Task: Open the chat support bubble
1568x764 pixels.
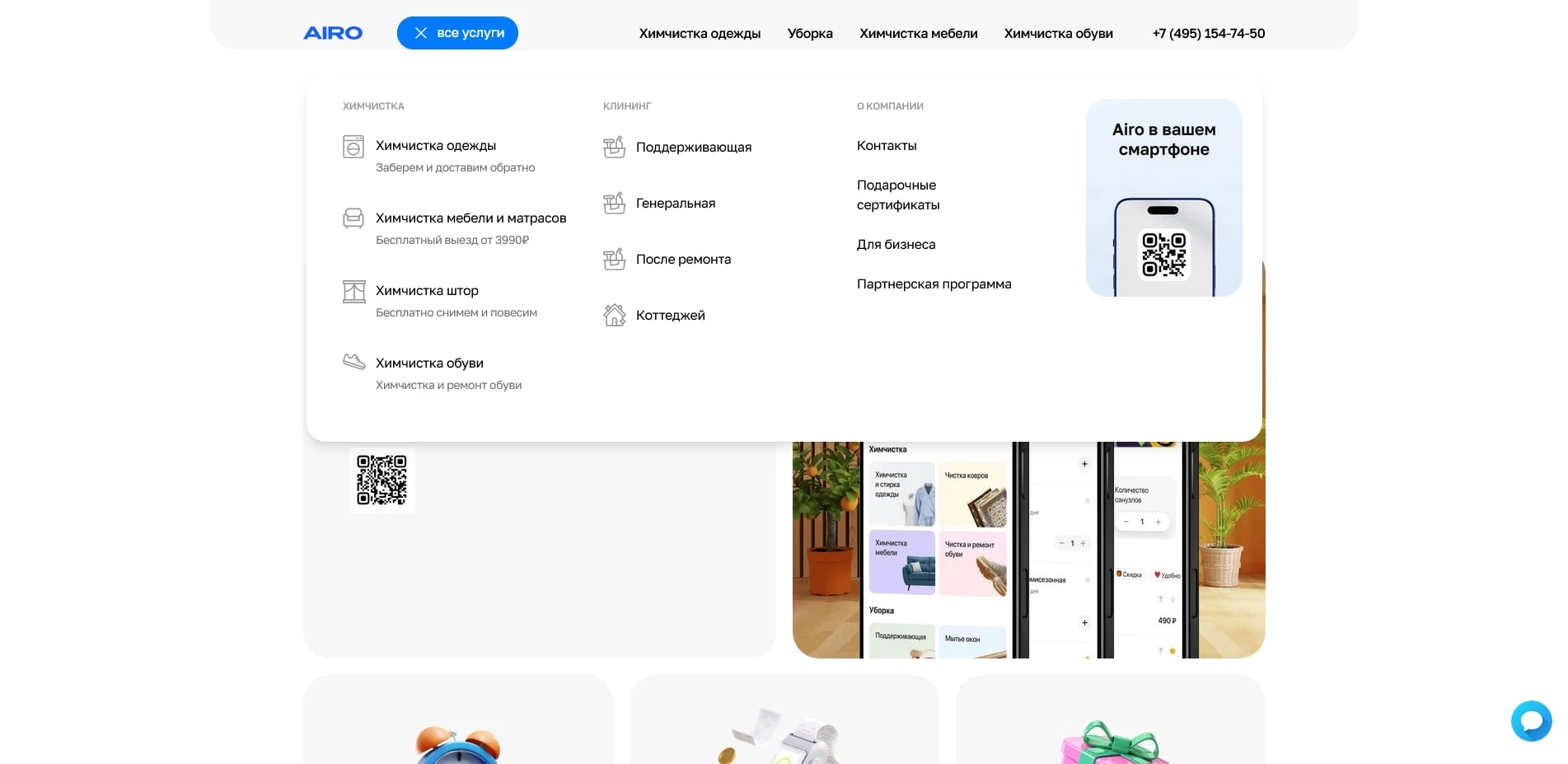Action: [x=1531, y=721]
